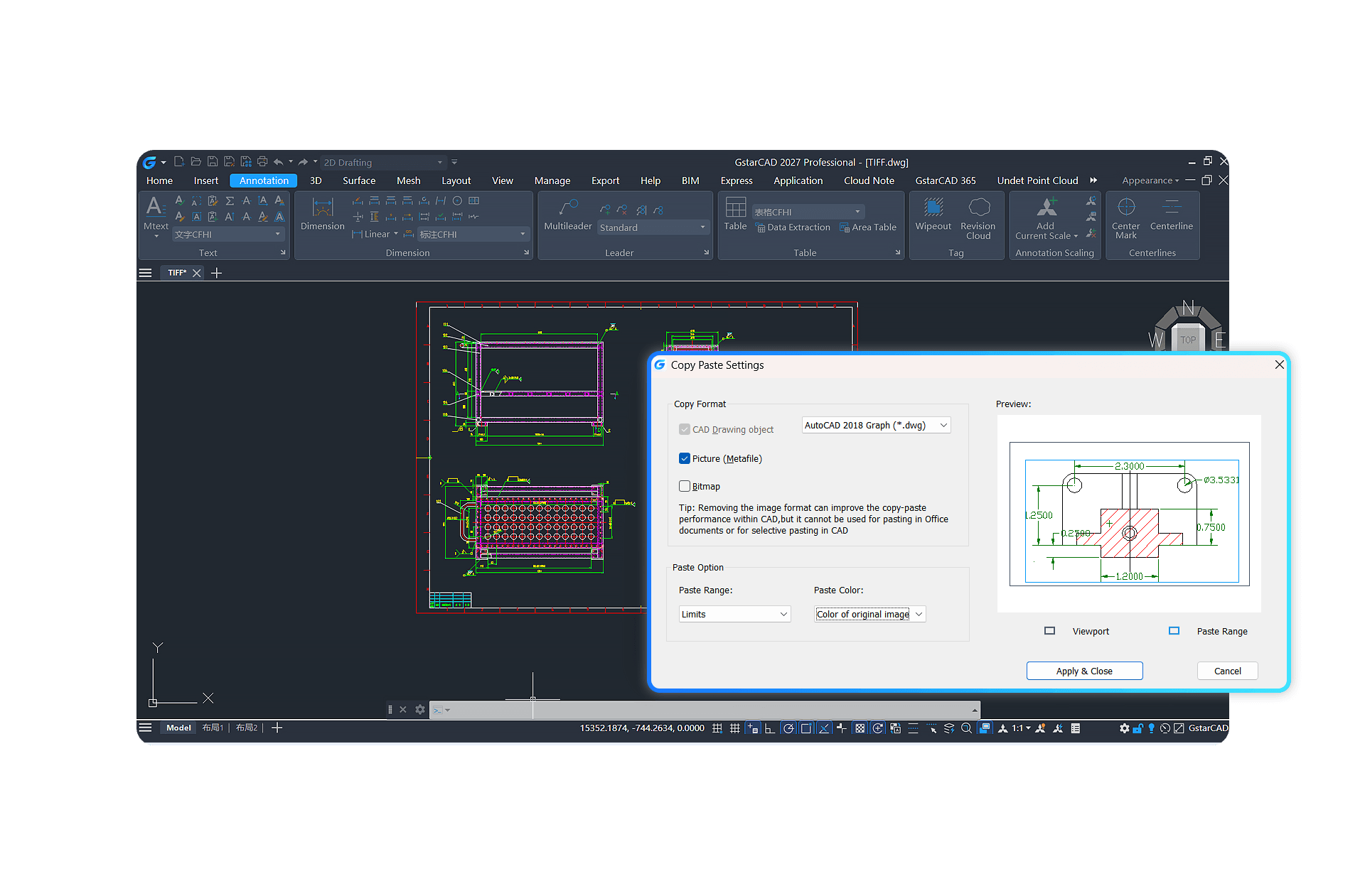Toggle ortho mode in status bar
1365x896 pixels.
(770, 728)
